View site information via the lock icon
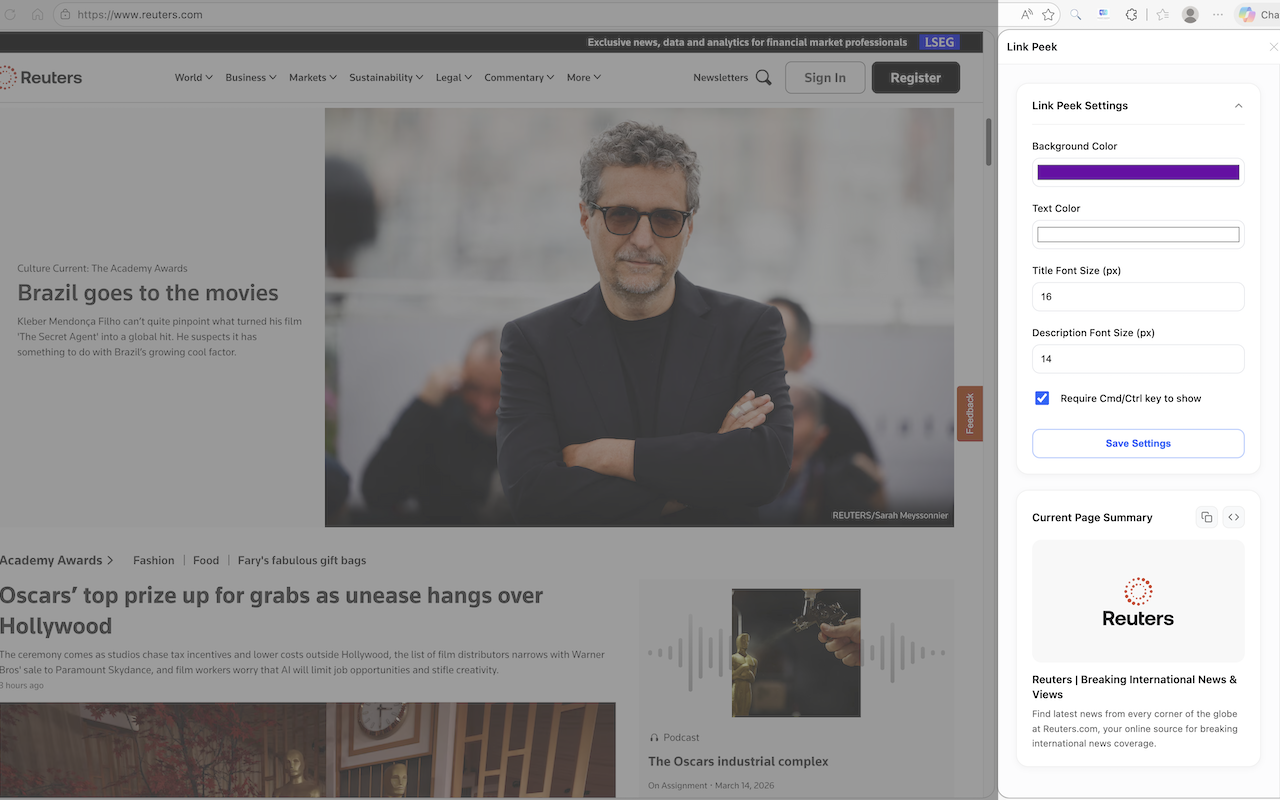This screenshot has height=800, width=1280. coord(65,15)
